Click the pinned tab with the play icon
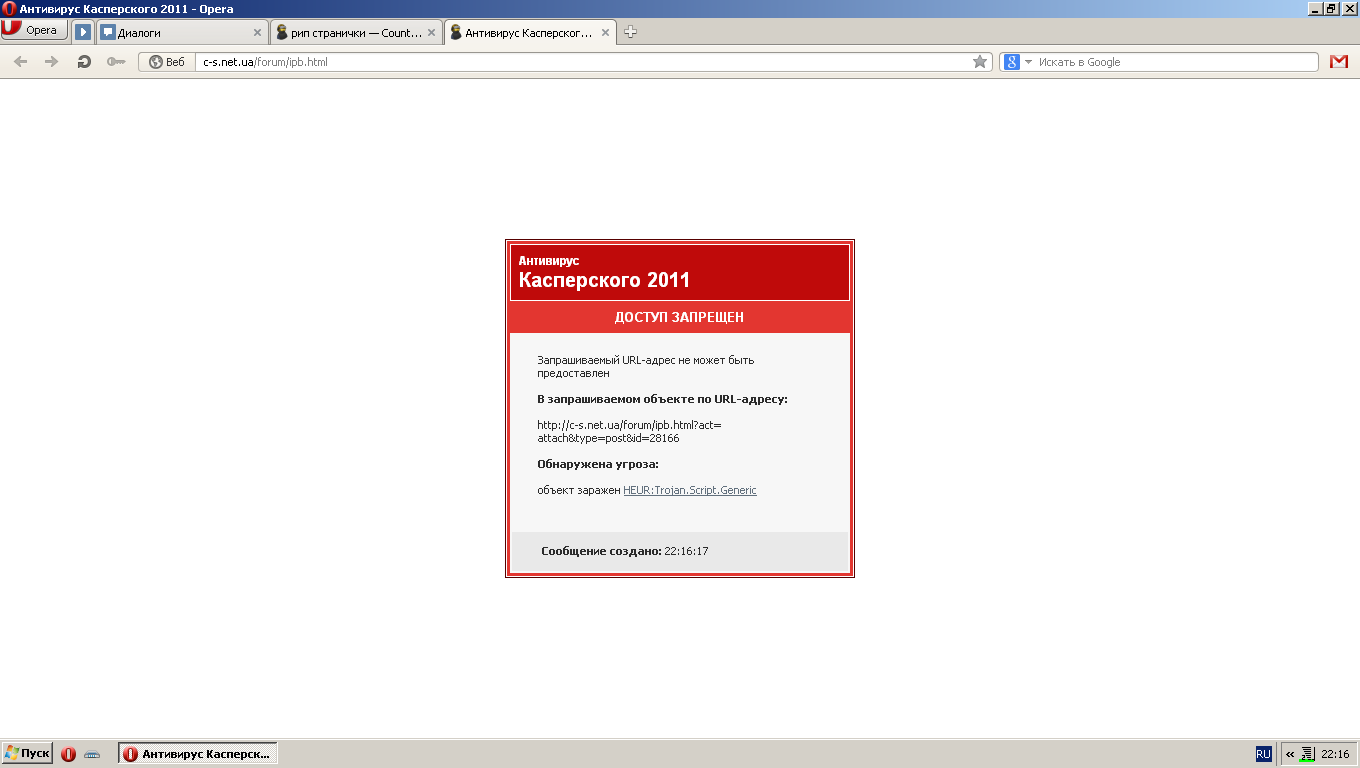The height and width of the screenshot is (768, 1360). [x=83, y=32]
